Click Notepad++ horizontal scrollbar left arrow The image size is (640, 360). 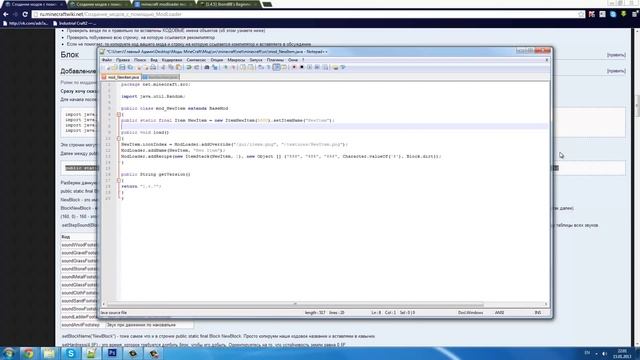point(104,304)
